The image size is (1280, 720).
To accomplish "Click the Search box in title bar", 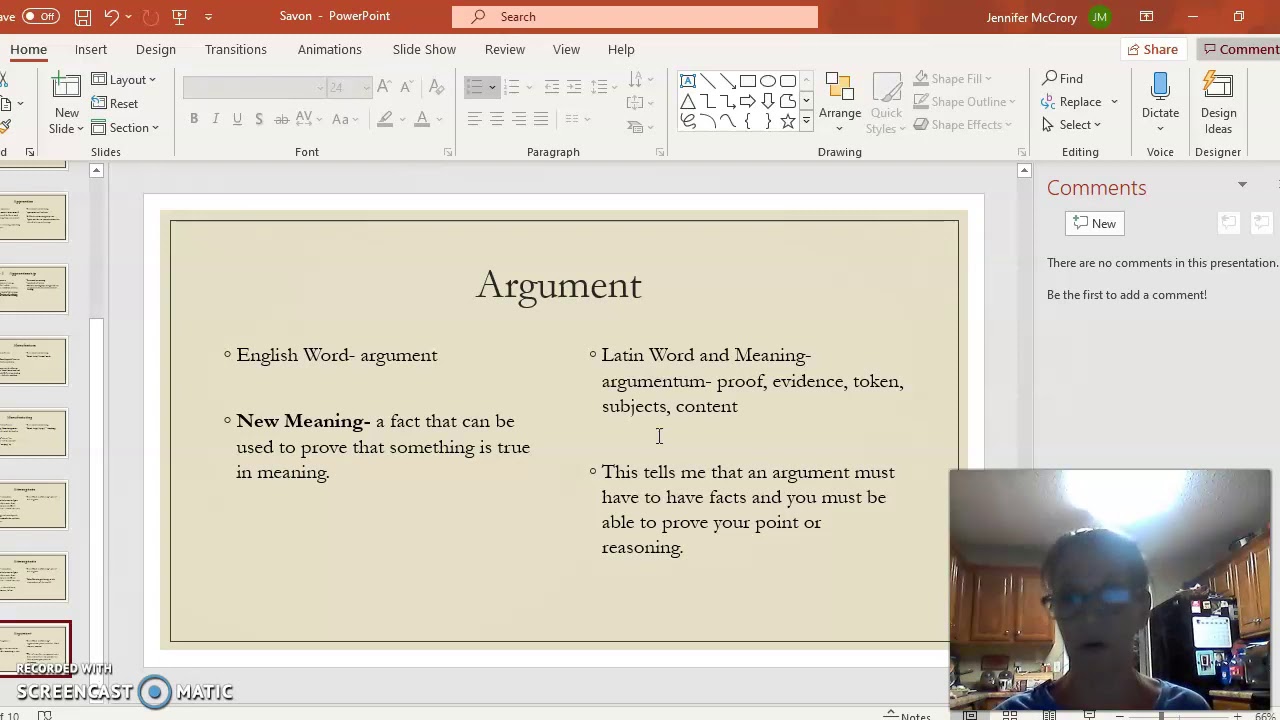I will click(634, 16).
